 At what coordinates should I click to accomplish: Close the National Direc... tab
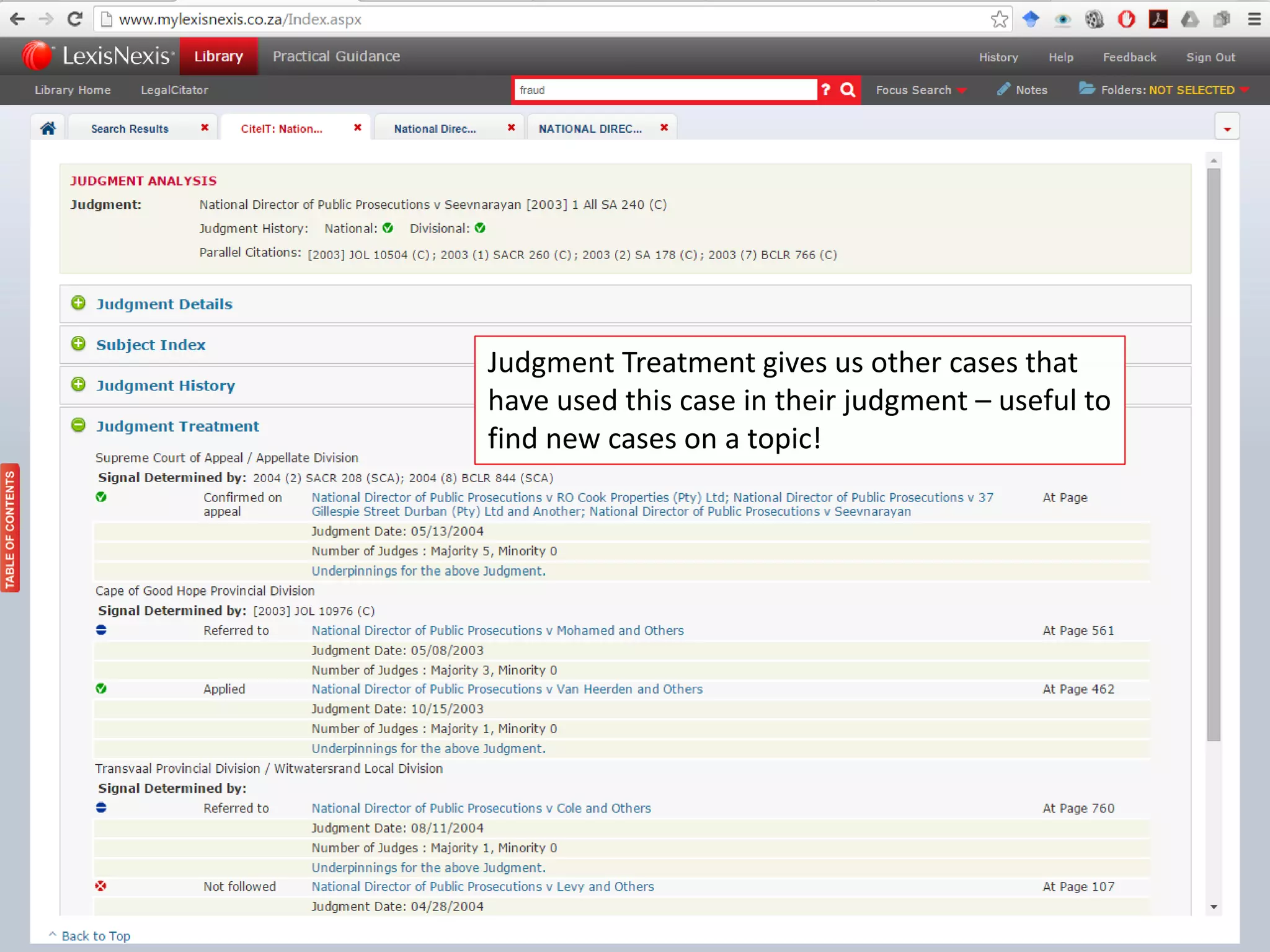pos(512,128)
